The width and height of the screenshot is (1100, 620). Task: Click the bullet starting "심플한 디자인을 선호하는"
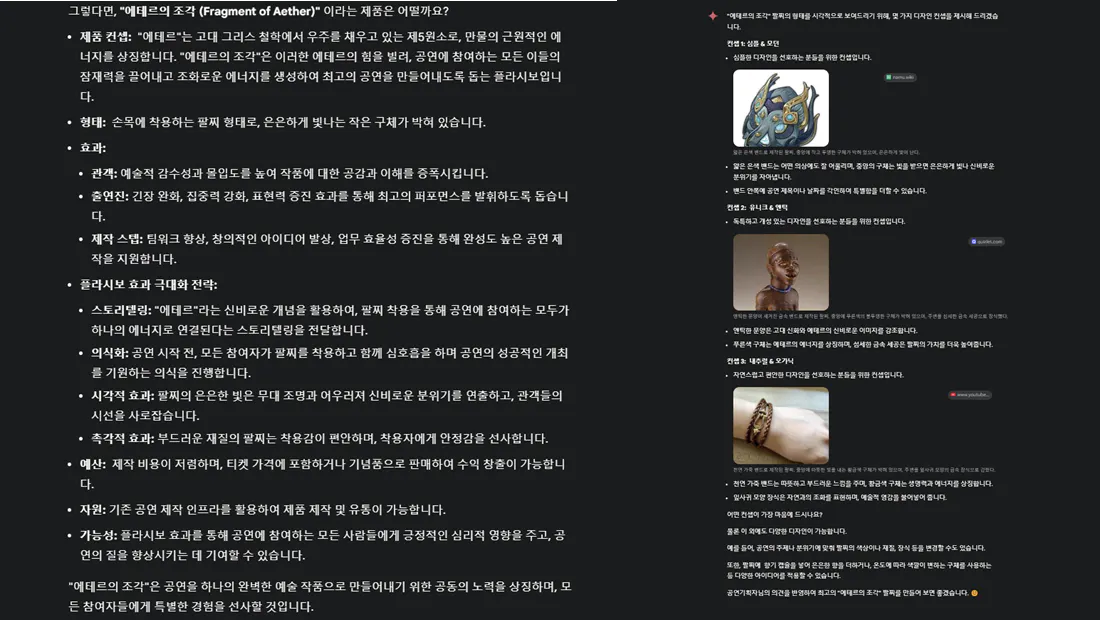[802, 58]
